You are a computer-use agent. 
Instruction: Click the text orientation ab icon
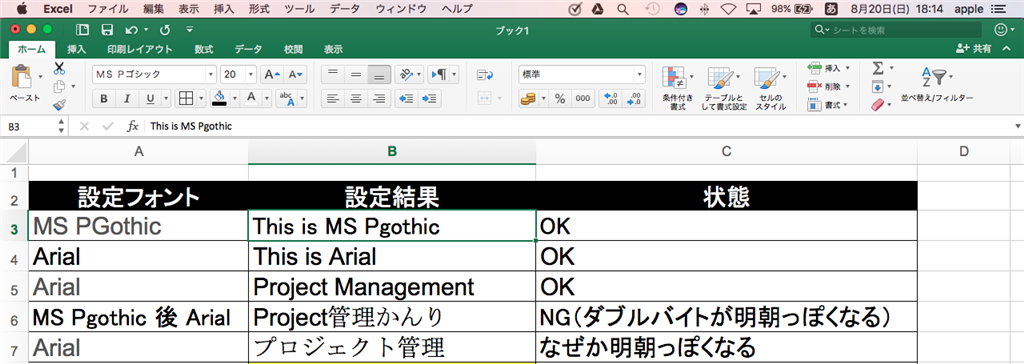[405, 74]
